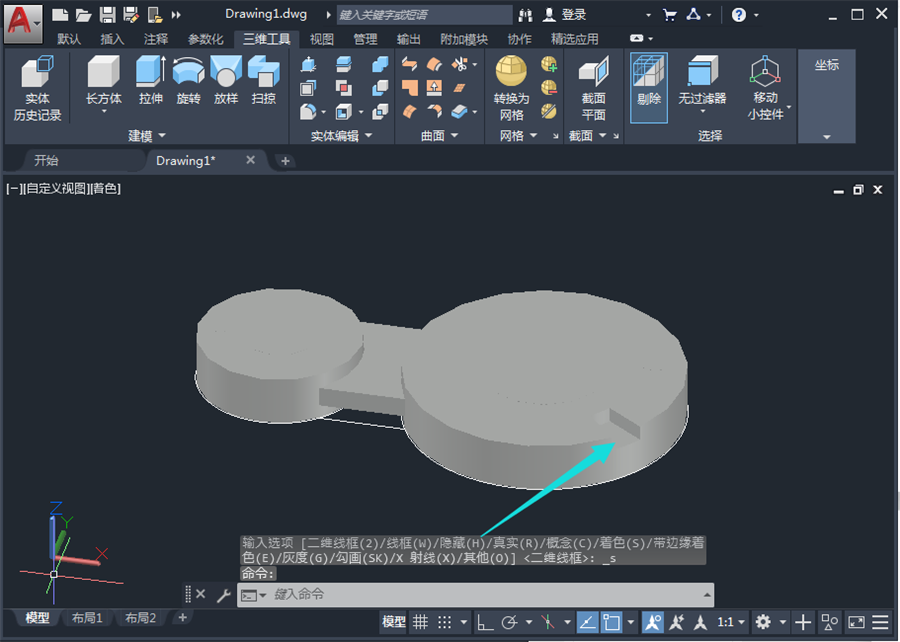Click the 模型 button in status bar
This screenshot has height=642, width=900.
394,622
